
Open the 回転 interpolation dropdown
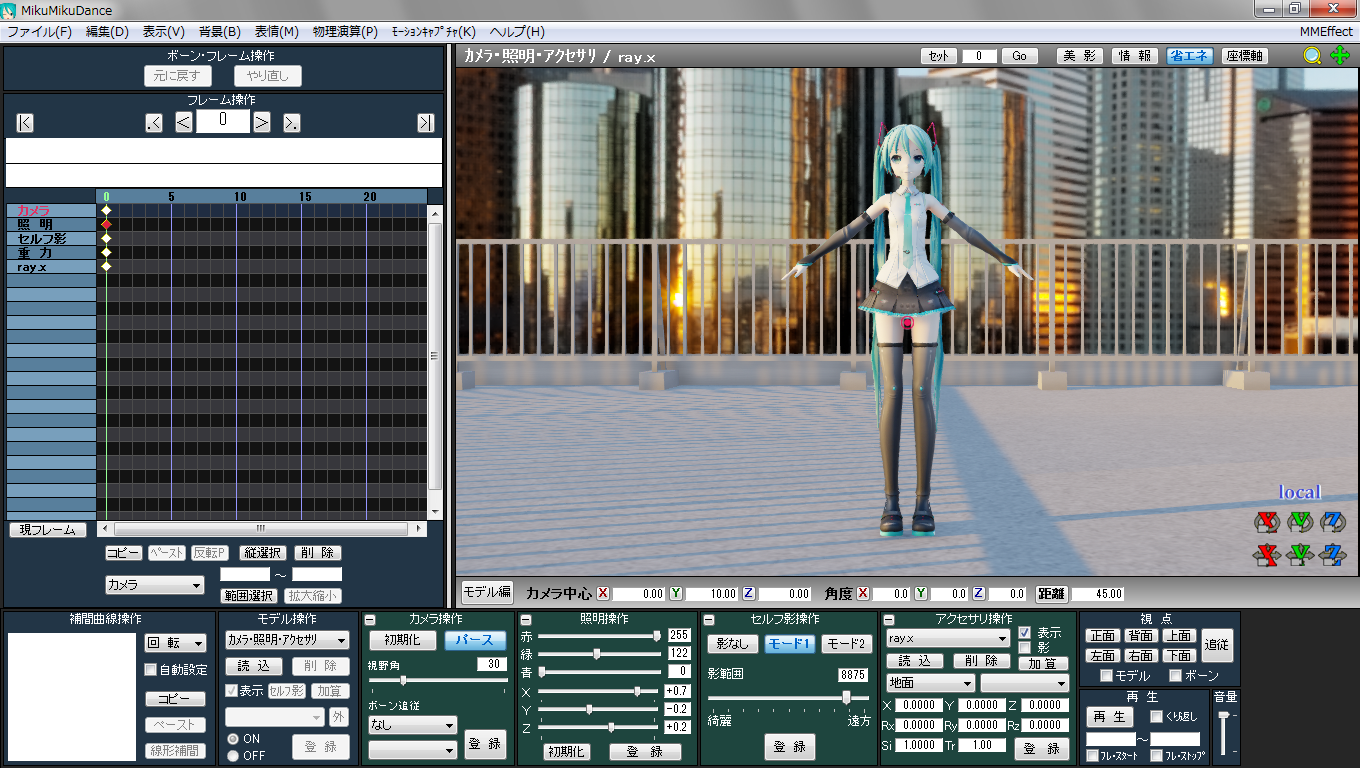click(175, 643)
